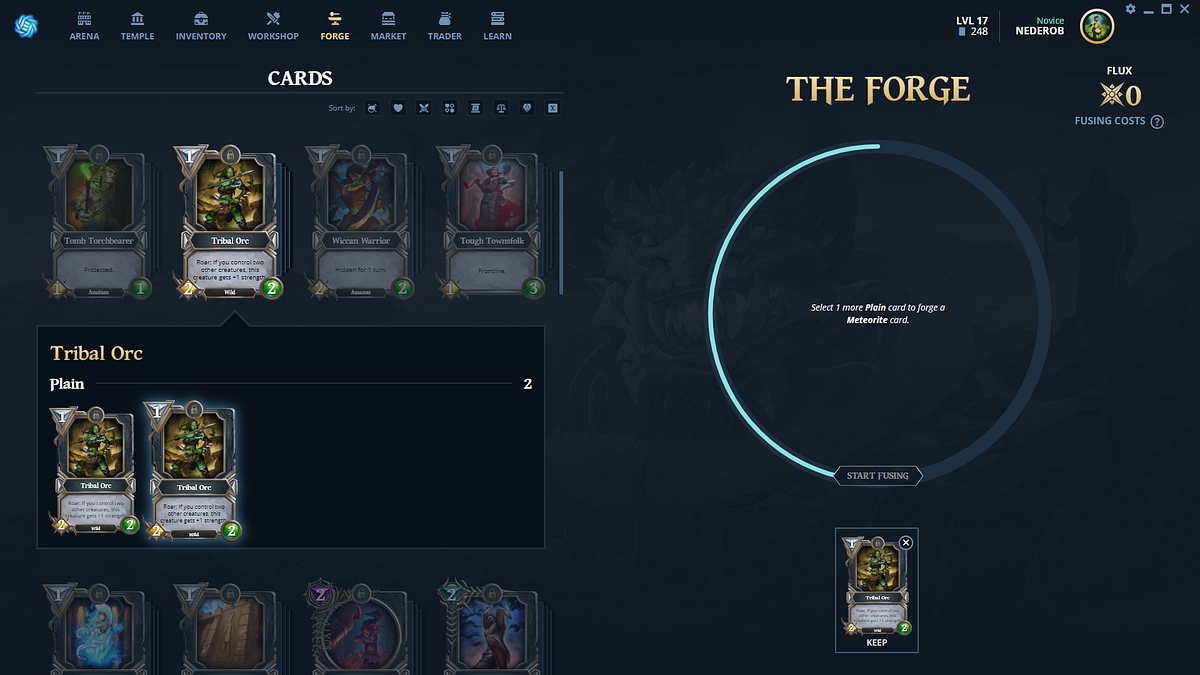The height and width of the screenshot is (675, 1200).
Task: Switch to the Workshop tab
Action: click(x=273, y=26)
